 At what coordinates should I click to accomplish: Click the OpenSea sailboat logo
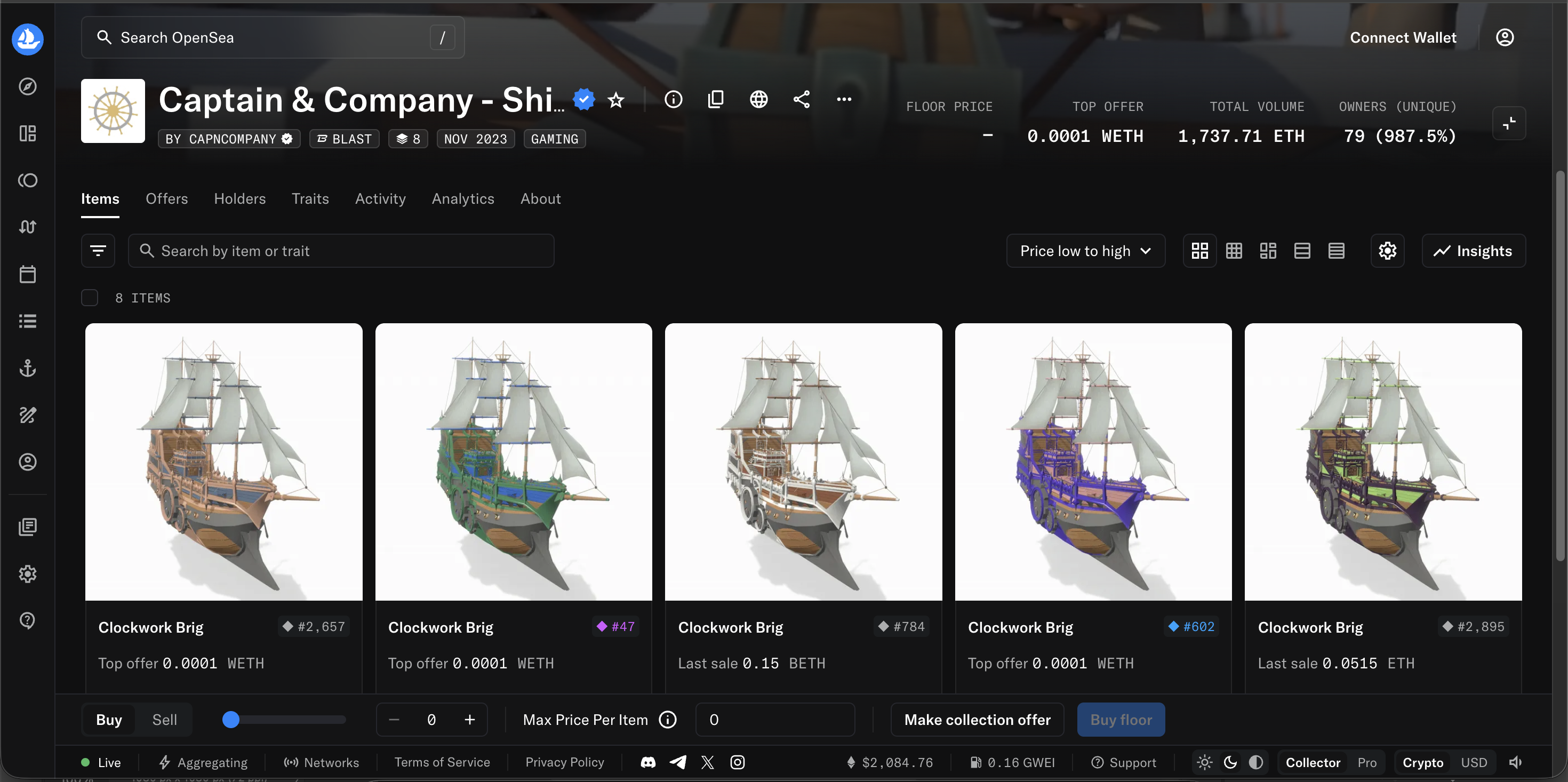point(27,39)
